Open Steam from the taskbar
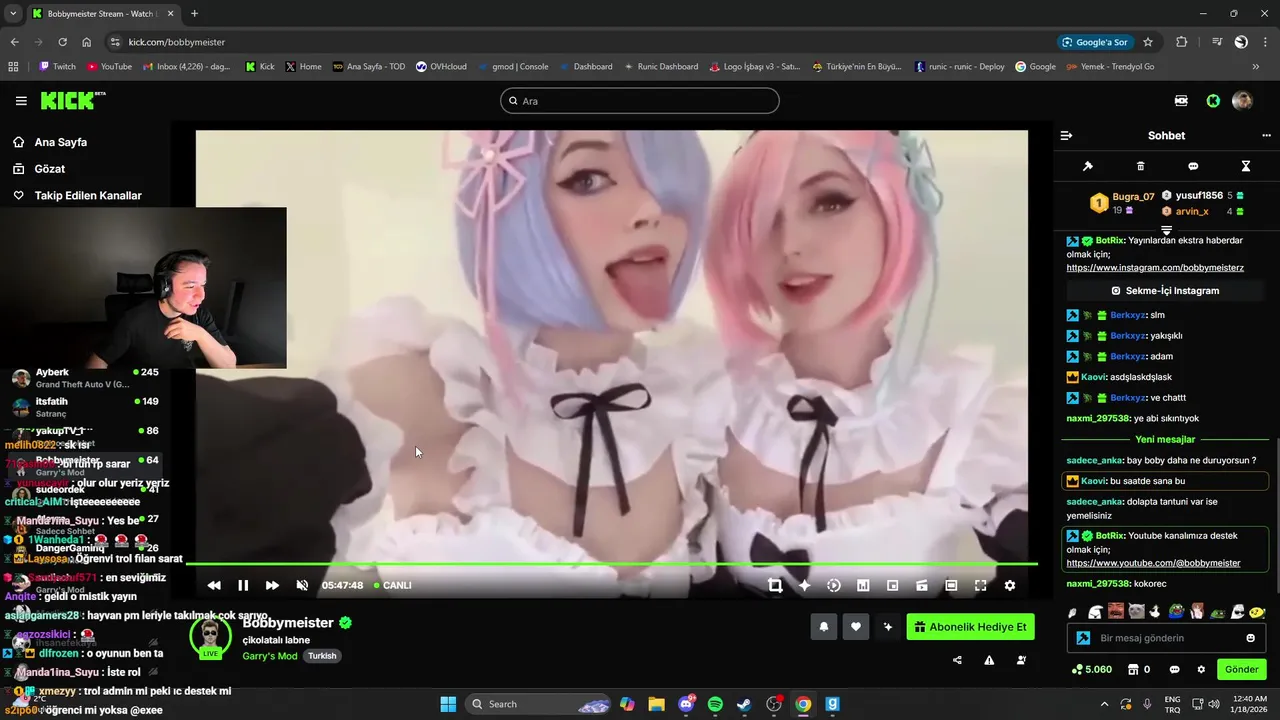 [744, 704]
